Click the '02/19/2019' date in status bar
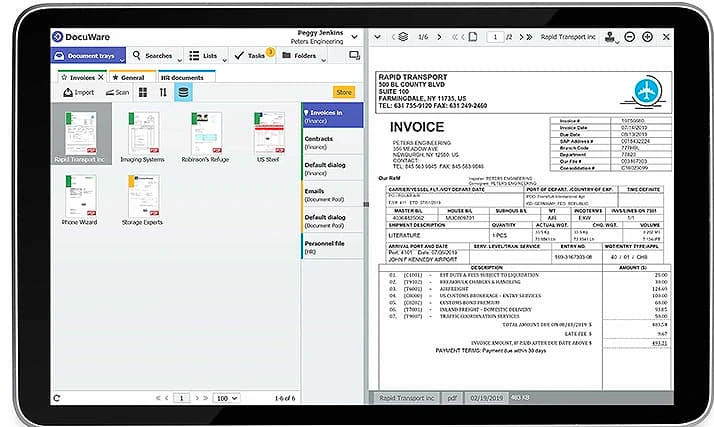 pyautogui.click(x=486, y=398)
